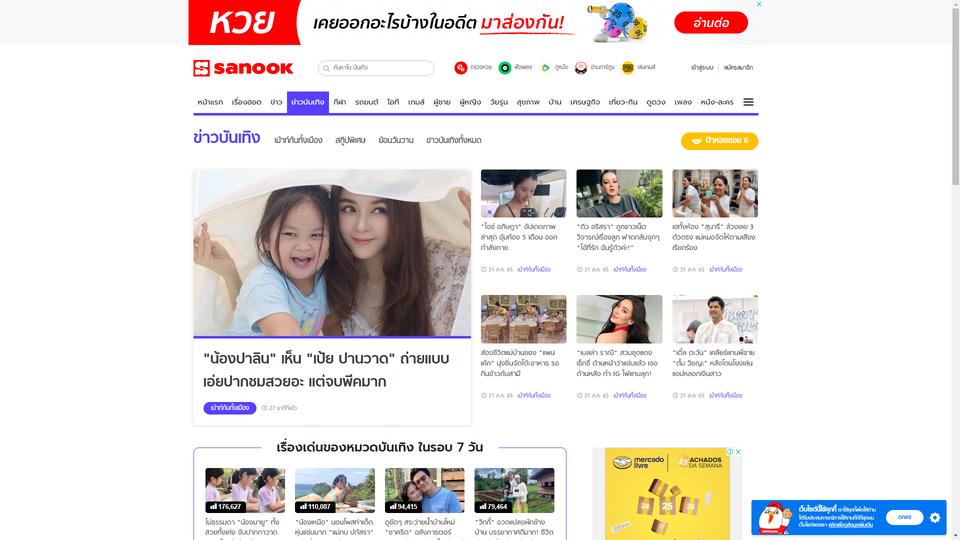Open settings gear in bottom banner
Image resolution: width=960 pixels, height=540 pixels.
pos(934,517)
